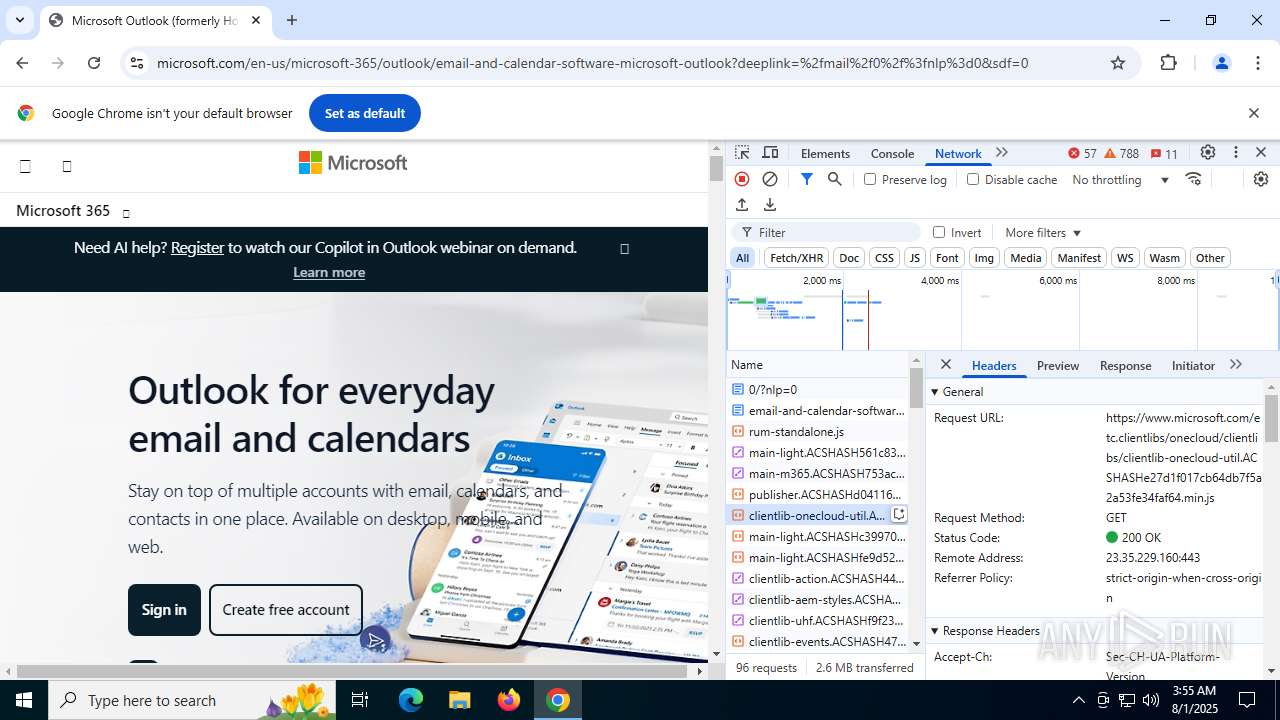
Task: Click the 11 issues counter
Action: [x=1164, y=153]
